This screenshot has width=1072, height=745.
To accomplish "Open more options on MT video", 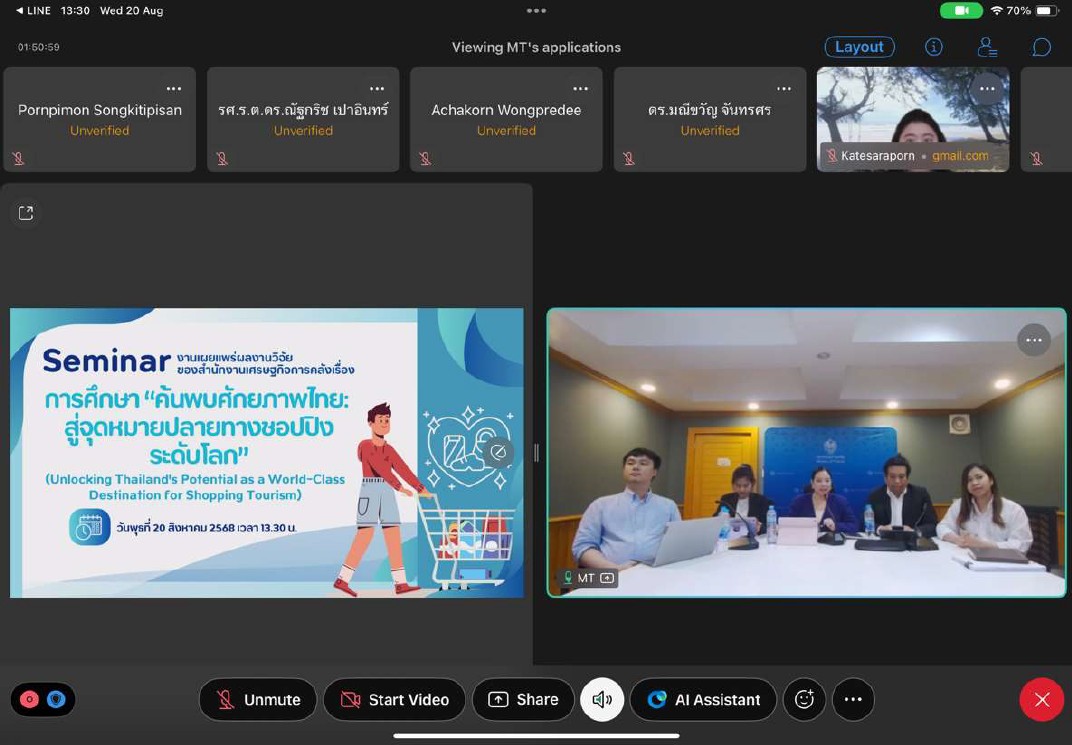I will pos(1034,340).
